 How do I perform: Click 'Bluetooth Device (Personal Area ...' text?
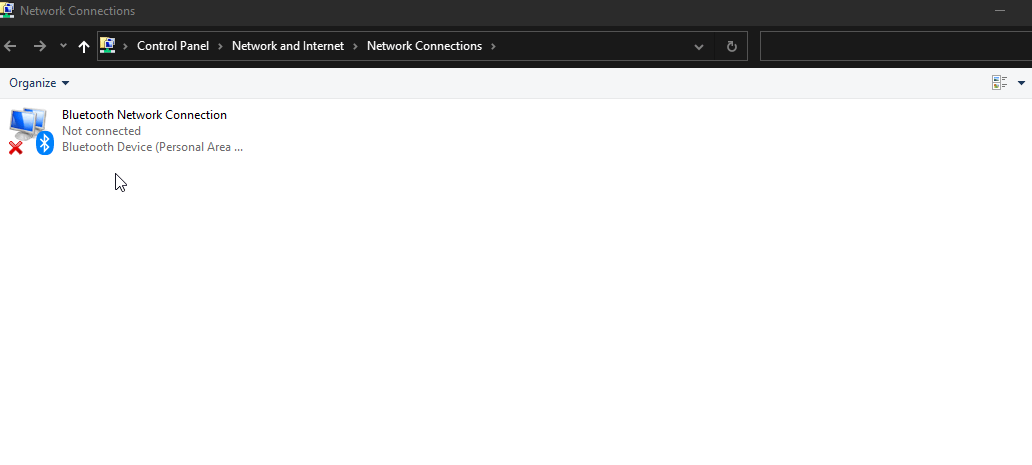153,147
